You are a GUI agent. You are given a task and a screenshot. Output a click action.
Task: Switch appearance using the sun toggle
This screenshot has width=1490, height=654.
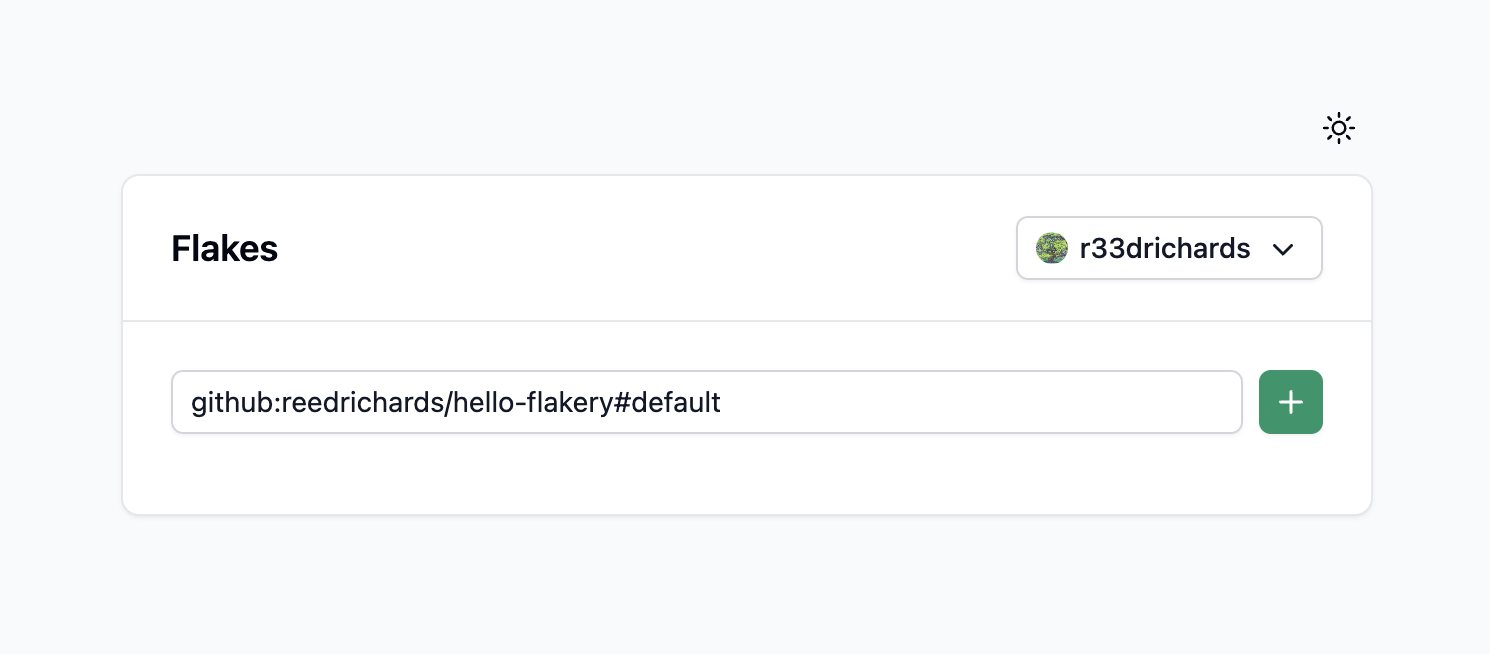(1338, 128)
